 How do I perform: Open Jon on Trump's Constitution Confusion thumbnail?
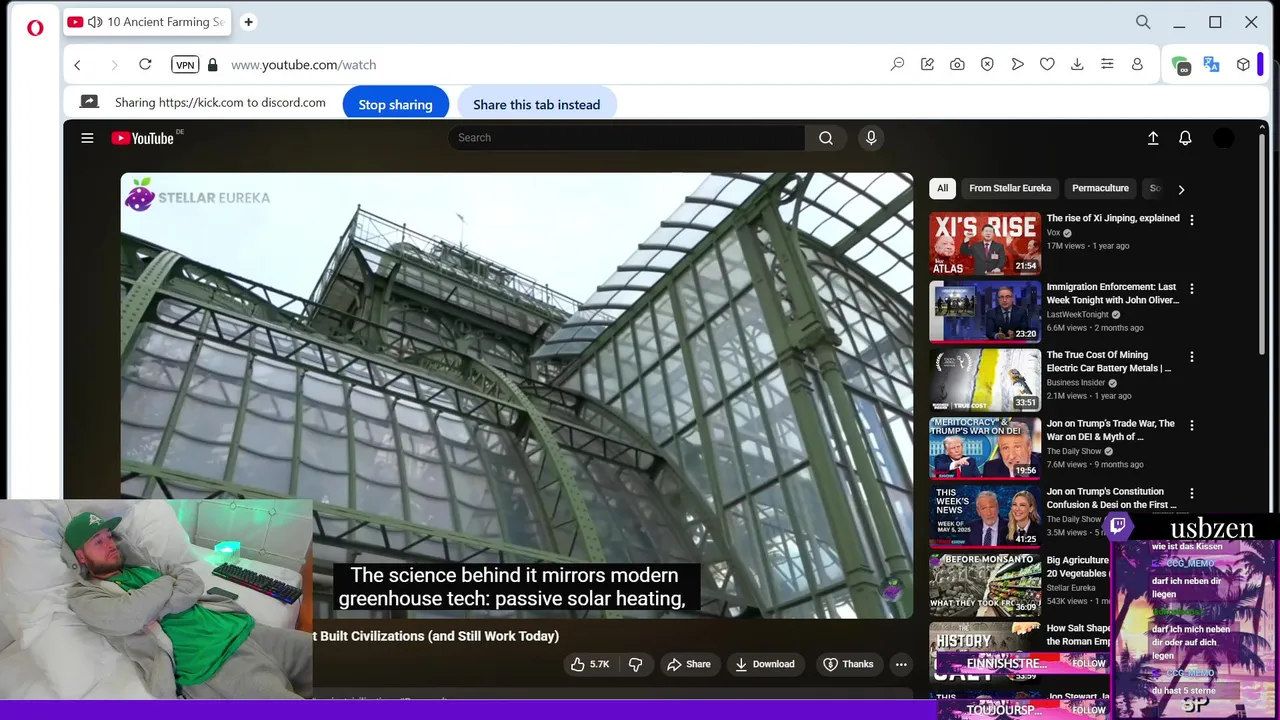point(985,516)
